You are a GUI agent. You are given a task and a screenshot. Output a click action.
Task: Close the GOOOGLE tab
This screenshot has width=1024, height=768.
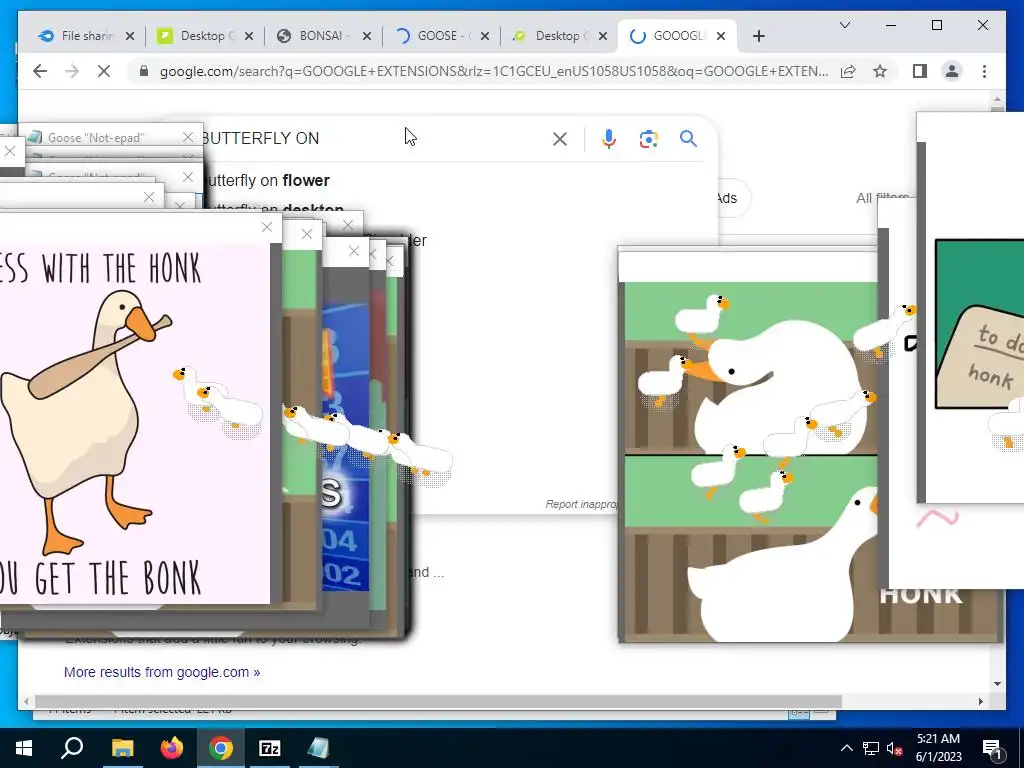721,36
